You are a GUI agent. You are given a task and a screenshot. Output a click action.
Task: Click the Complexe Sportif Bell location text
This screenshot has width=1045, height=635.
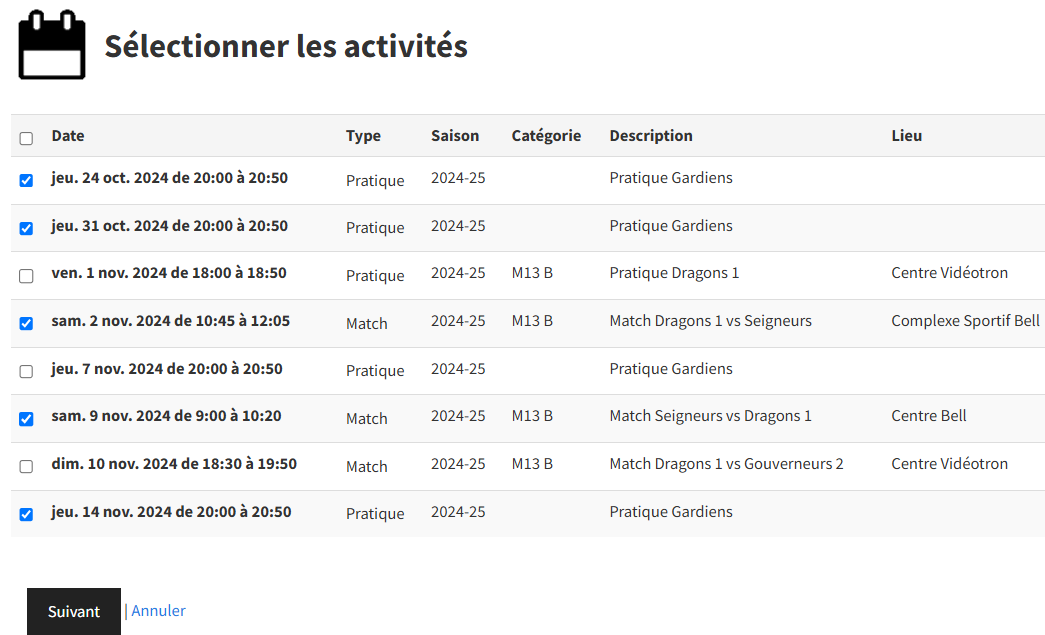[x=966, y=321]
